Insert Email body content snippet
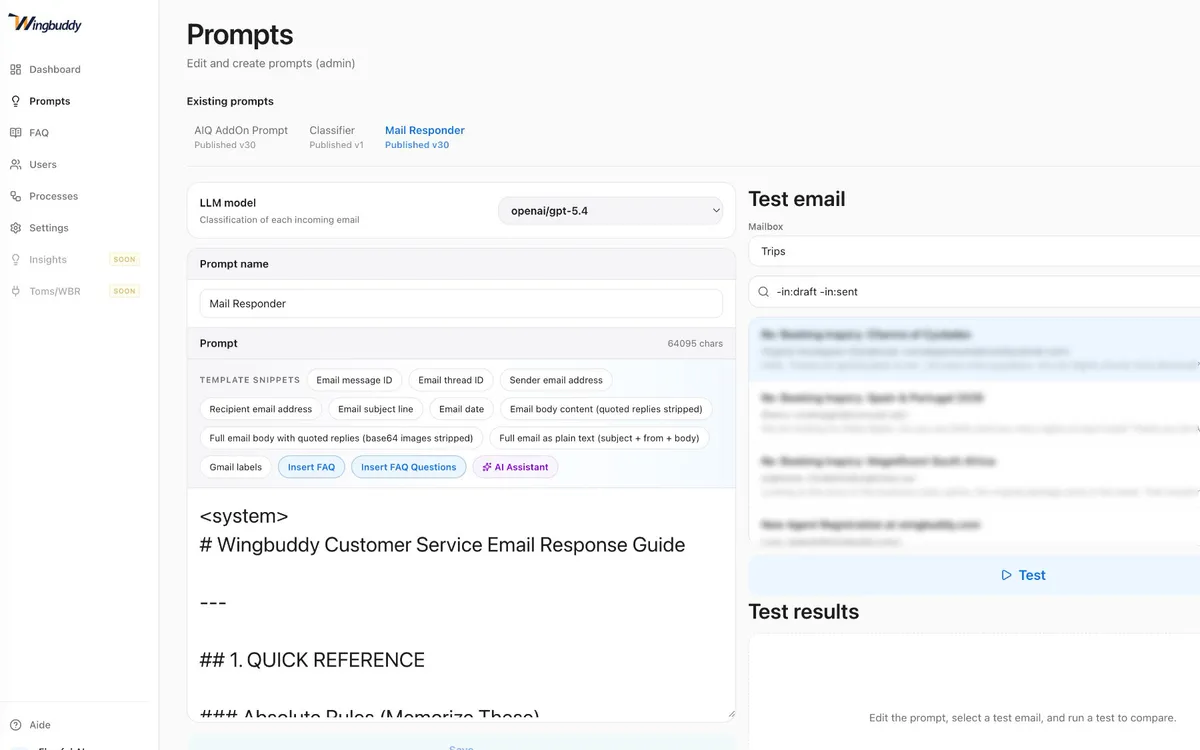This screenshot has width=1200, height=750. [606, 409]
